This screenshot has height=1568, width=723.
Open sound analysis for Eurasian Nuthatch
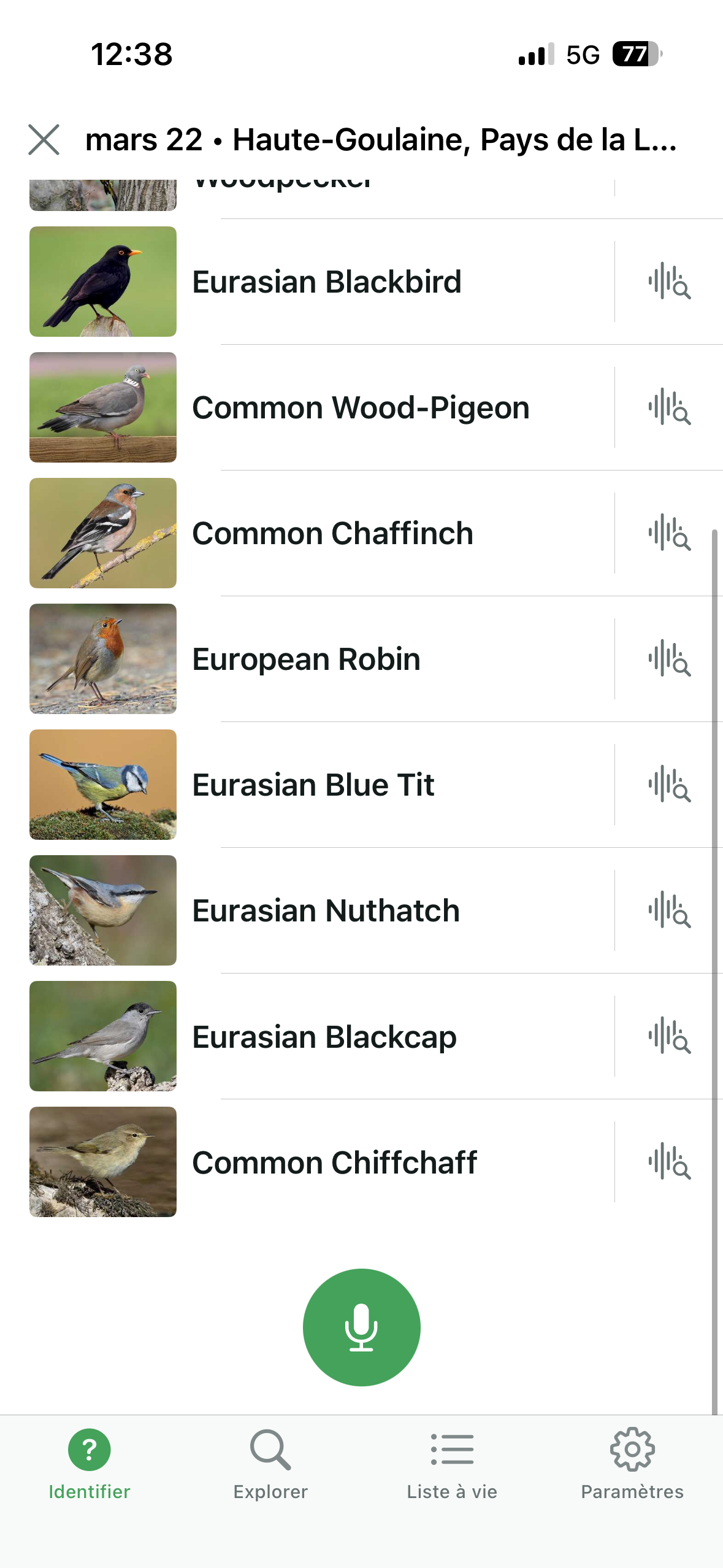coord(669,910)
